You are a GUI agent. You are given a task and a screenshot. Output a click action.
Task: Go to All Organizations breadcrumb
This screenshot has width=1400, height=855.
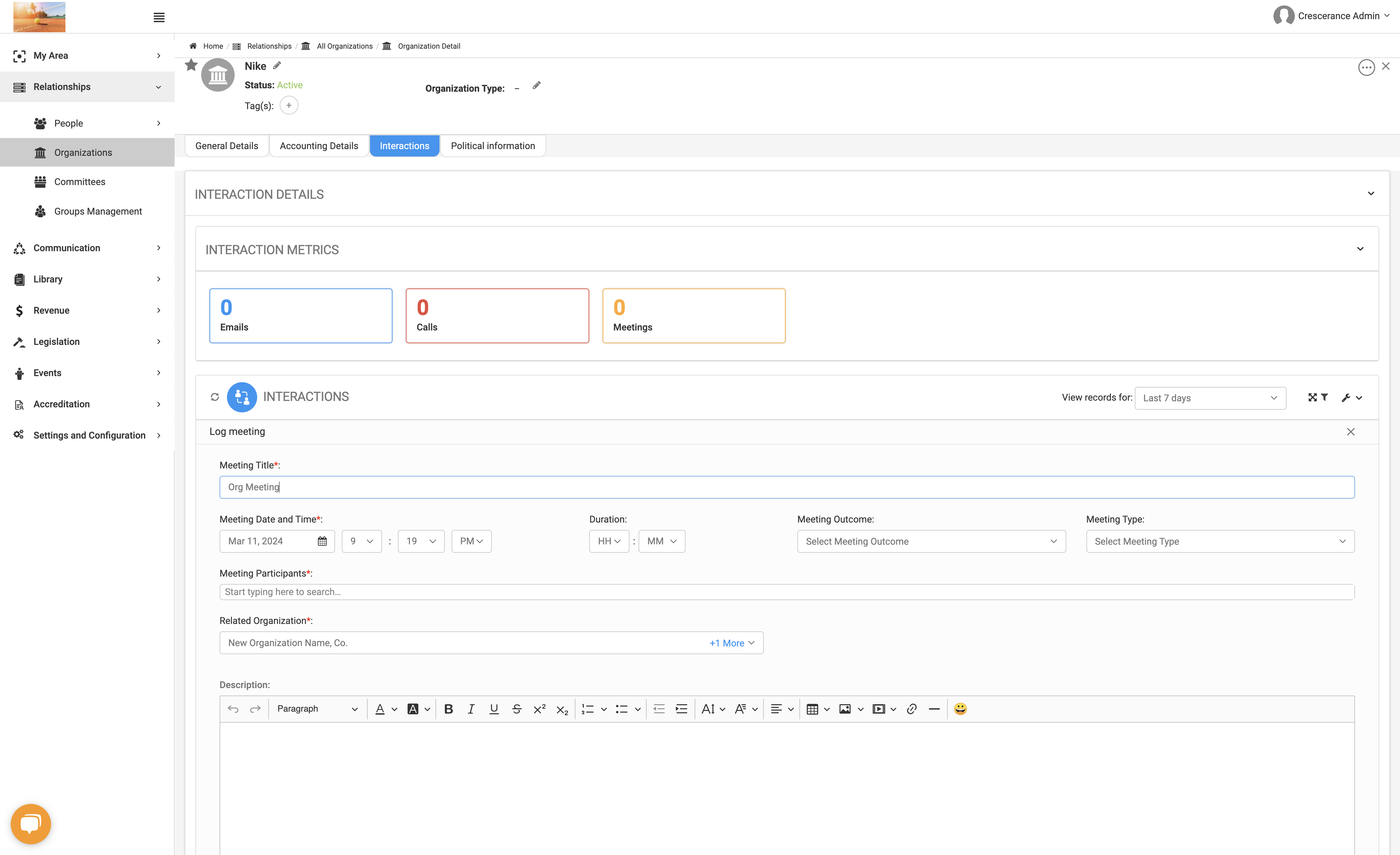pyautogui.click(x=344, y=46)
